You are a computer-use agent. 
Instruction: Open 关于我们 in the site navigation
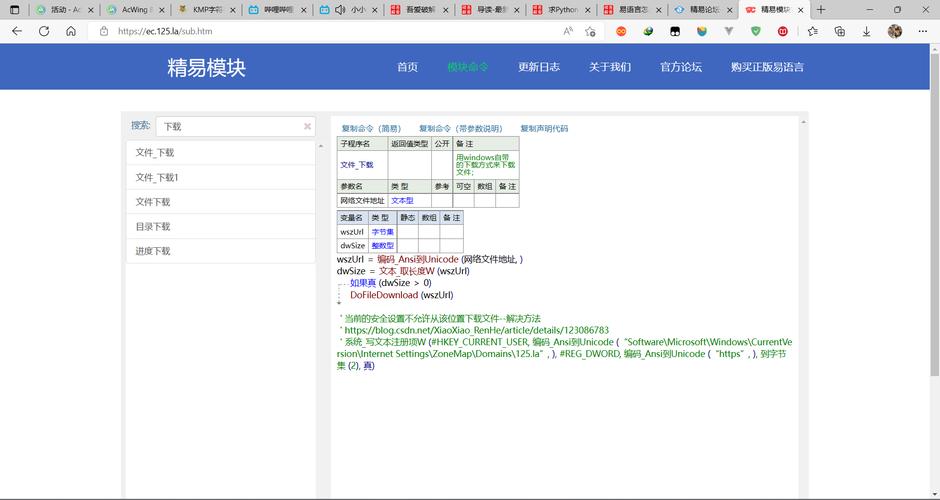(610, 67)
